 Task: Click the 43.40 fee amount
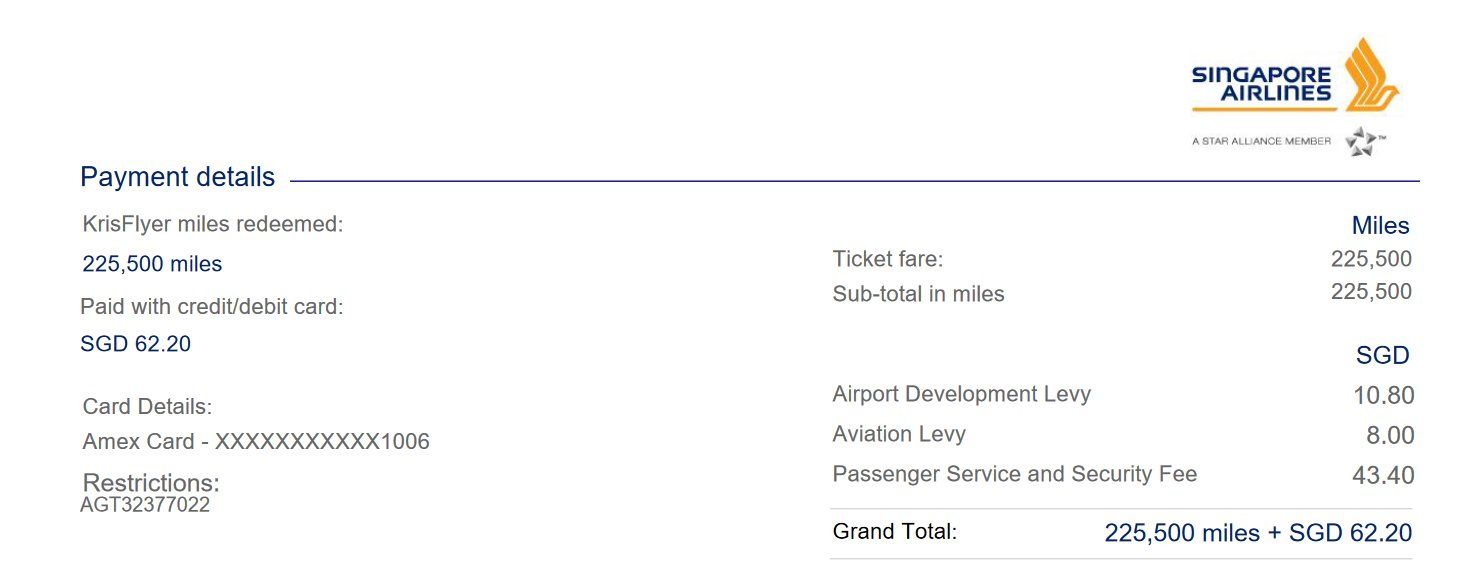coord(1383,475)
